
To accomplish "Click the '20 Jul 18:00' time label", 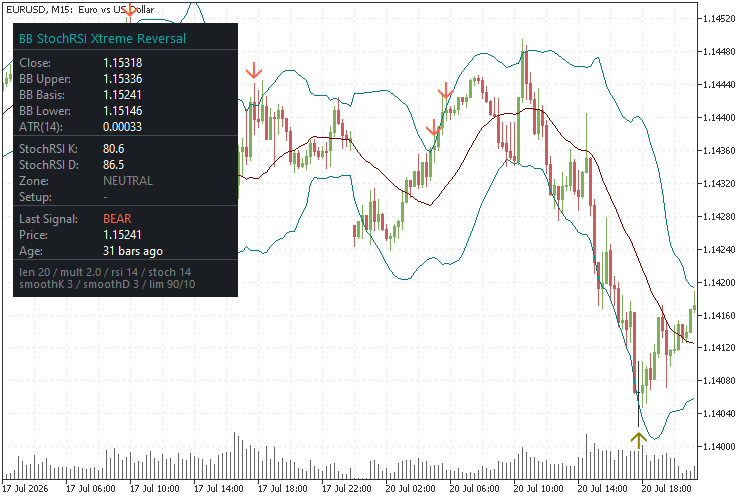I will (x=666, y=489).
